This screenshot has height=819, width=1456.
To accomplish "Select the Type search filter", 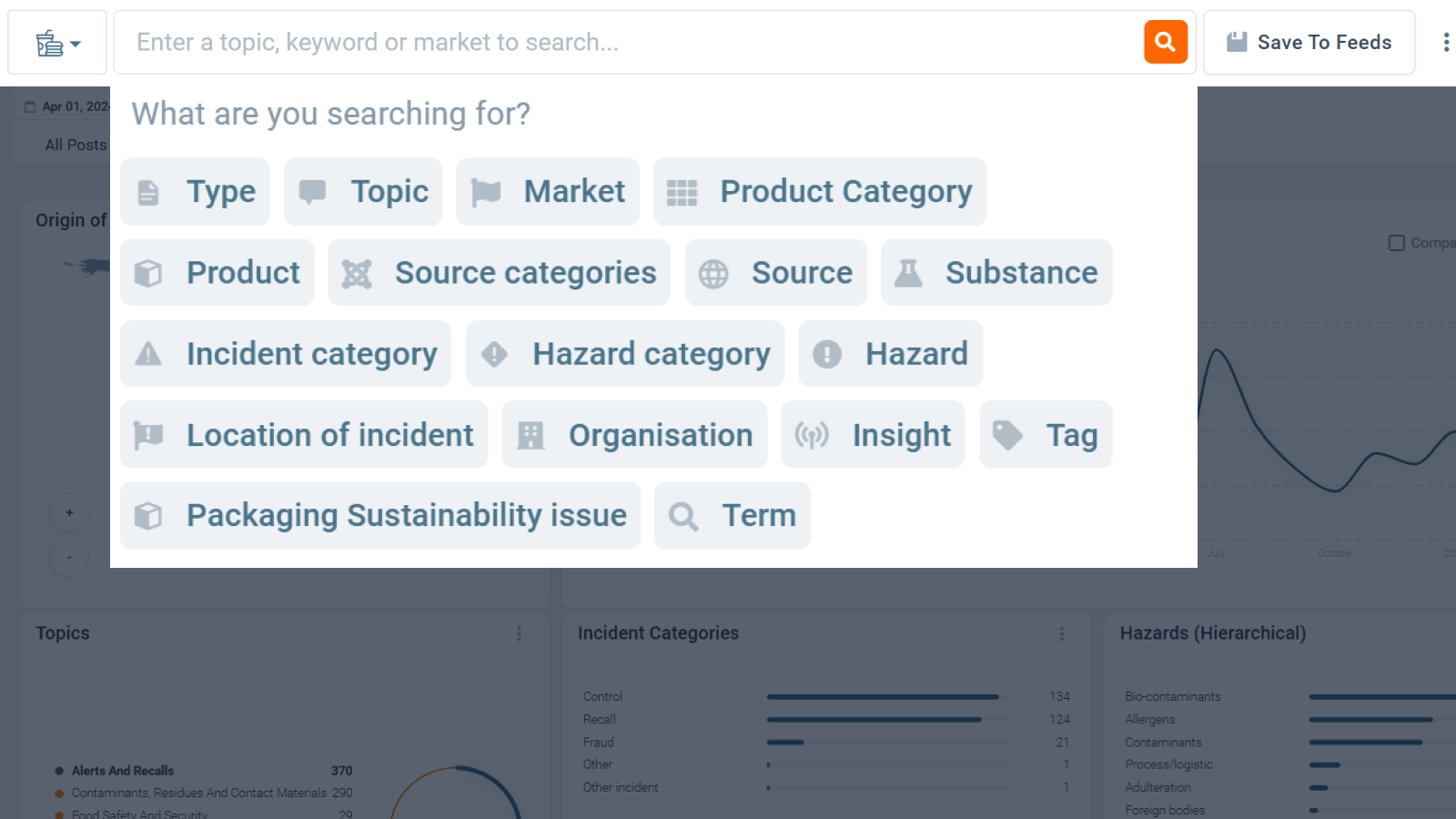I will pyautogui.click(x=195, y=192).
